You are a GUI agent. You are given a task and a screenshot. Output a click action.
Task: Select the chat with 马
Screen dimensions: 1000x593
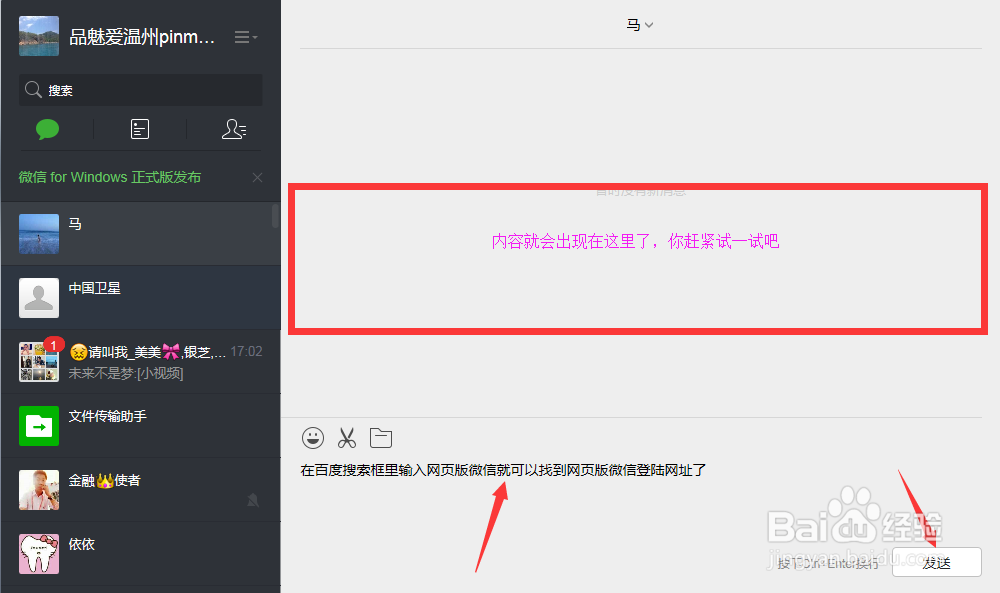coord(140,234)
